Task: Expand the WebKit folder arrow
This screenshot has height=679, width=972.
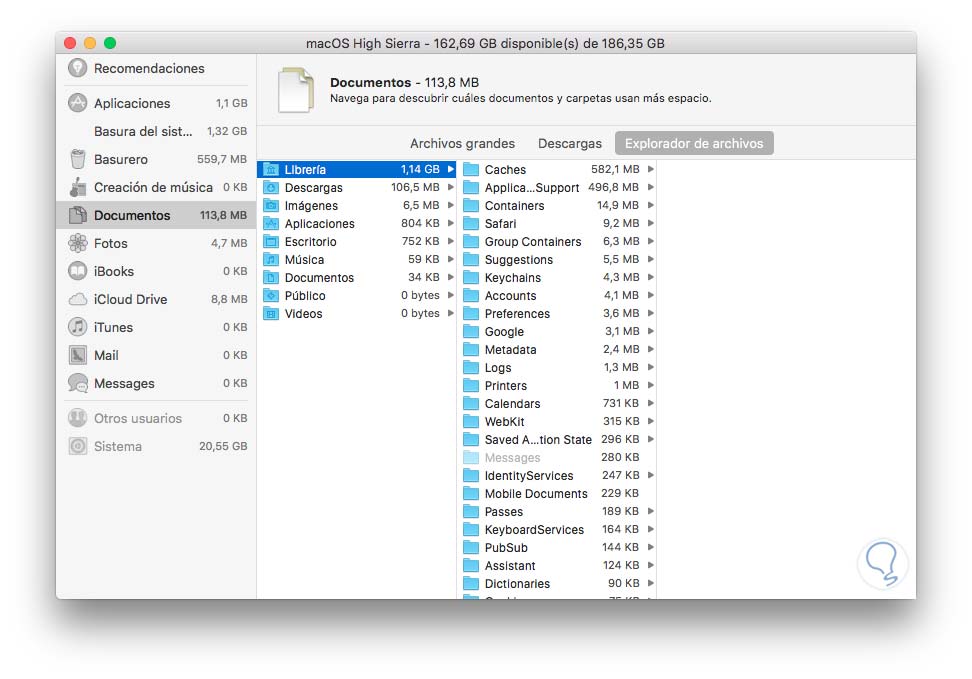Action: coord(651,421)
